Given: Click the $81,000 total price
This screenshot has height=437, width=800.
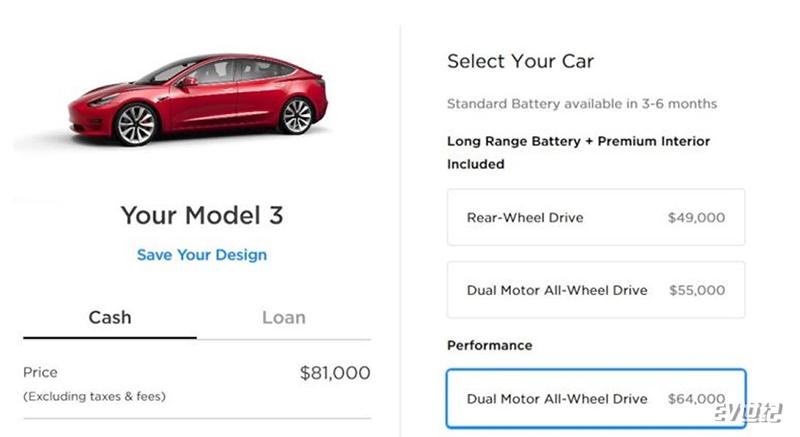Looking at the screenshot, I should (335, 373).
